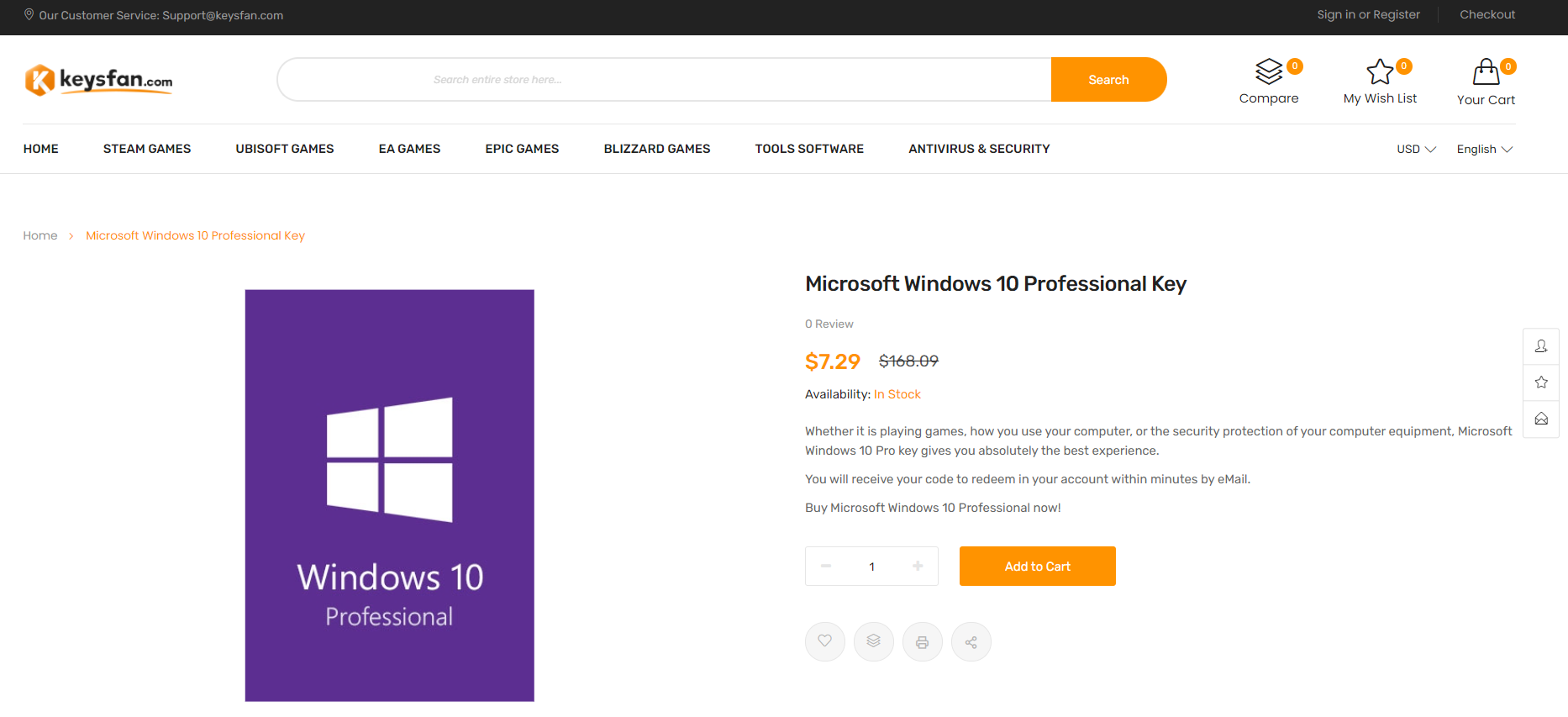
Task: Click the search entire store field
Action: (664, 80)
